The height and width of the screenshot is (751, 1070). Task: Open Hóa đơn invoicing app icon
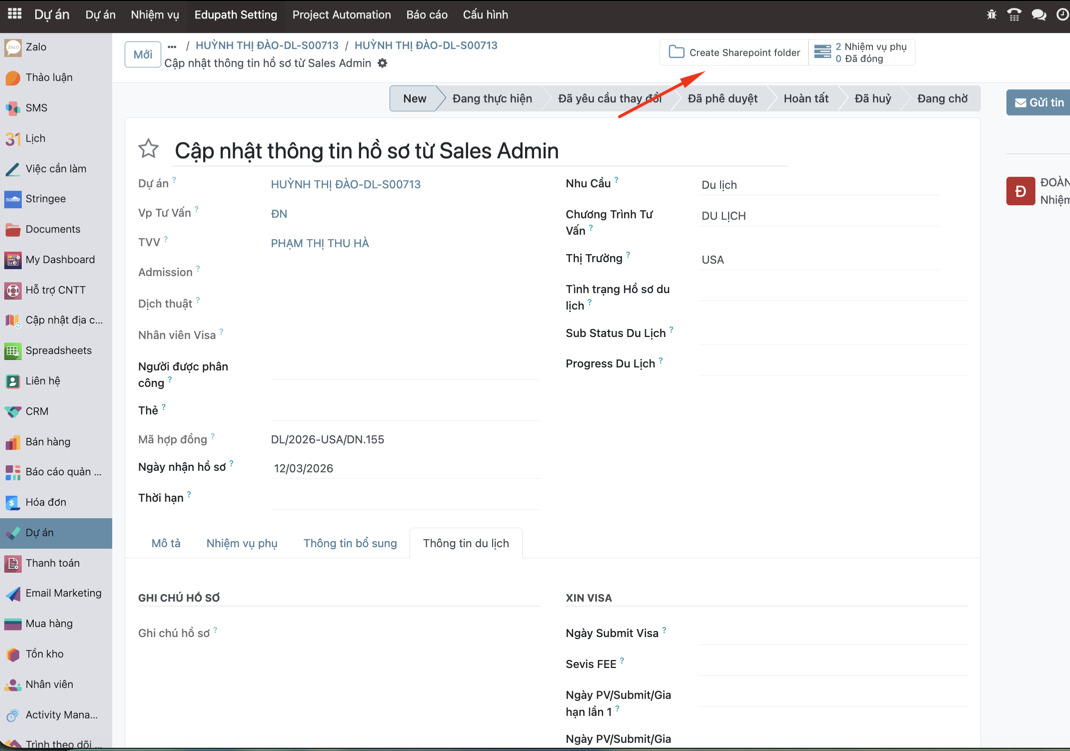13,503
